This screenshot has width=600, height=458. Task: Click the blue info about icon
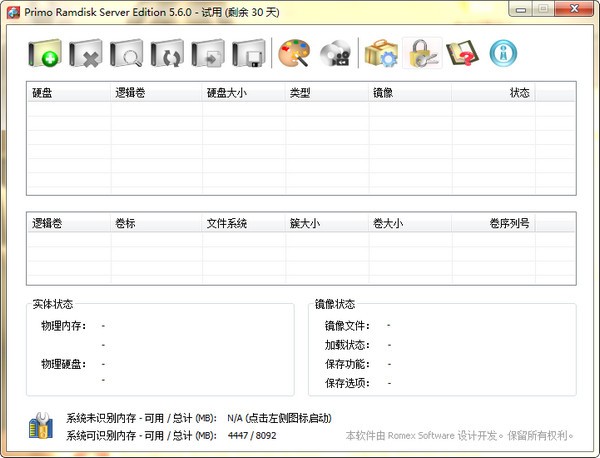(x=505, y=52)
